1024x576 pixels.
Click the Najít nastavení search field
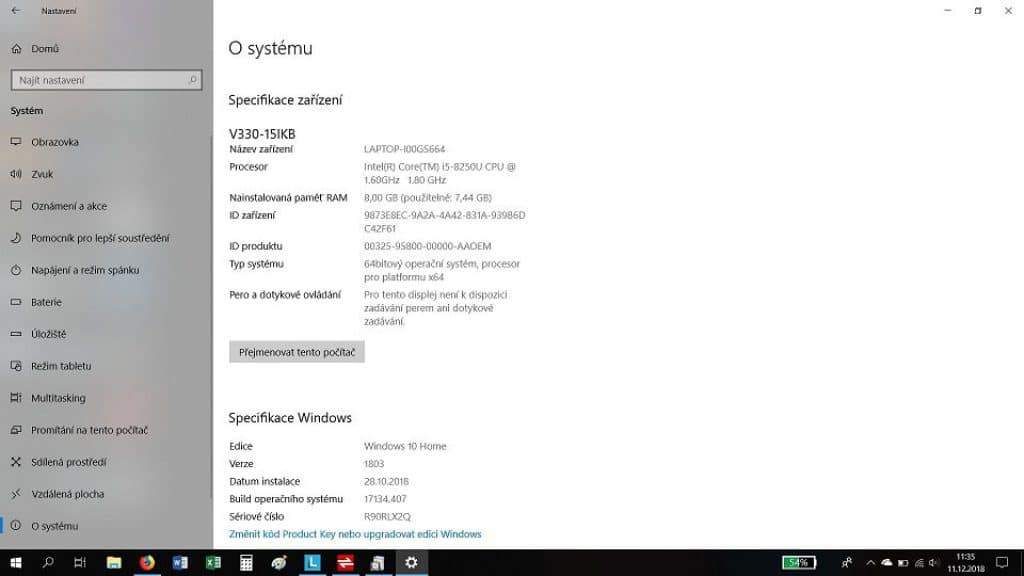106,80
